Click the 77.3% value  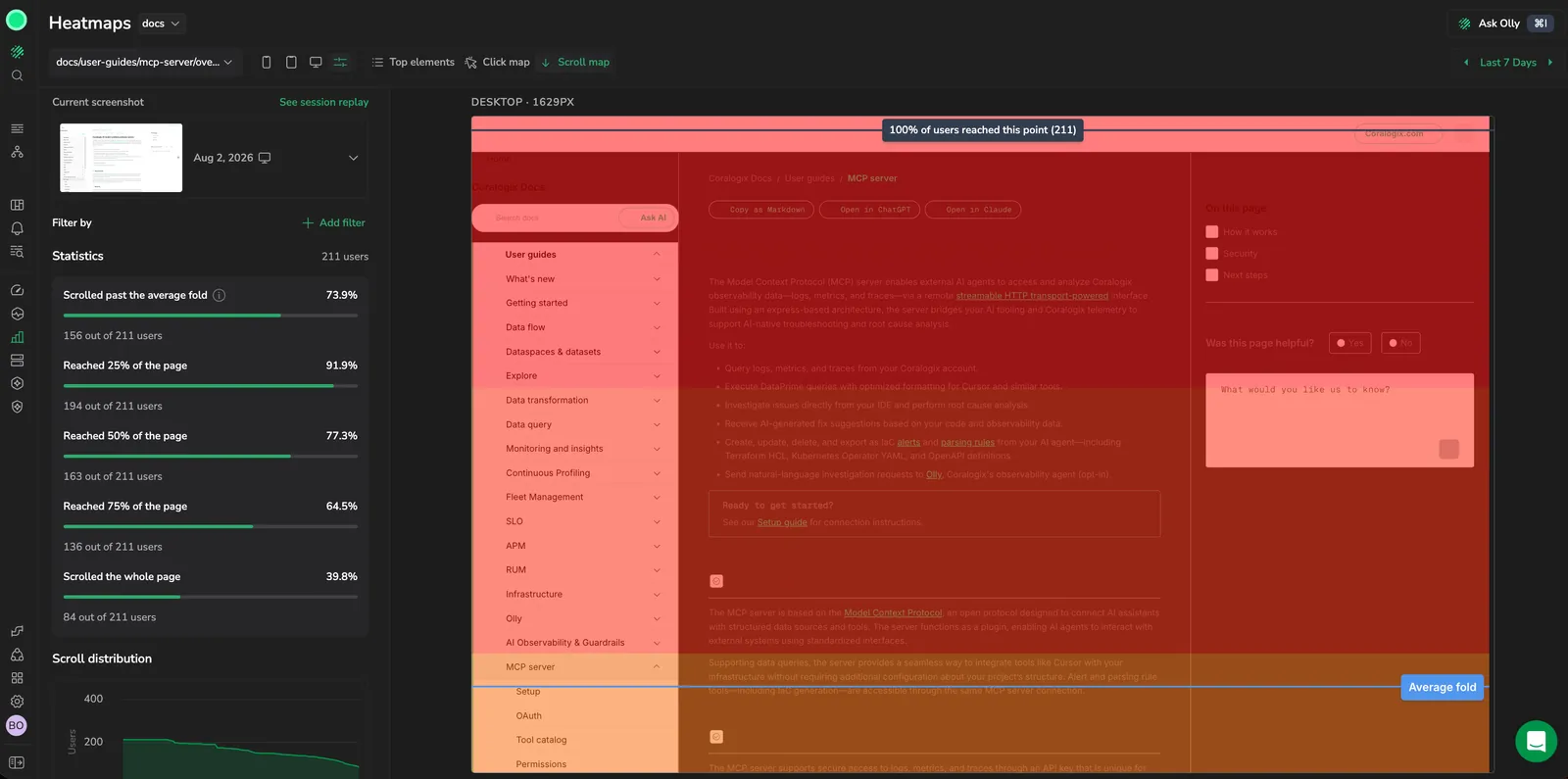point(341,436)
